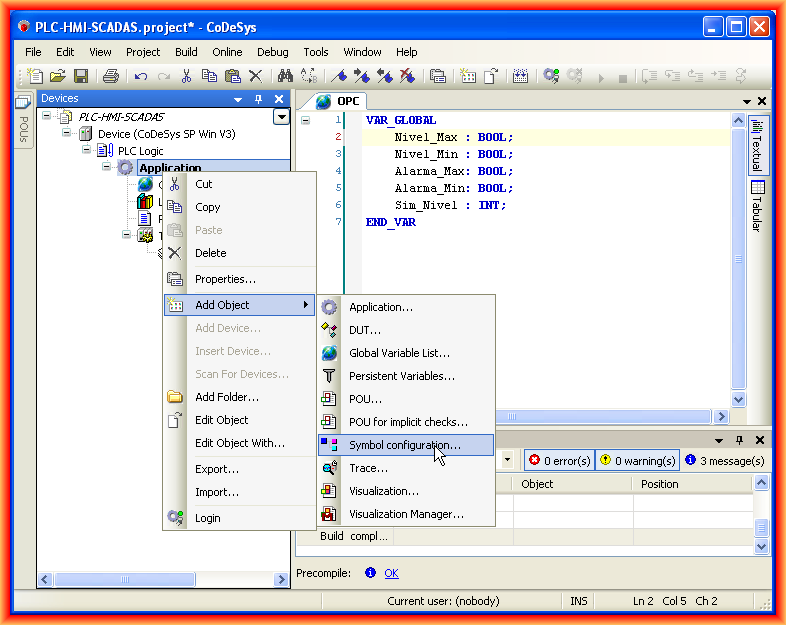The image size is (786, 625).
Task: Click the Visualization Manager icon in submenu
Action: (x=329, y=514)
